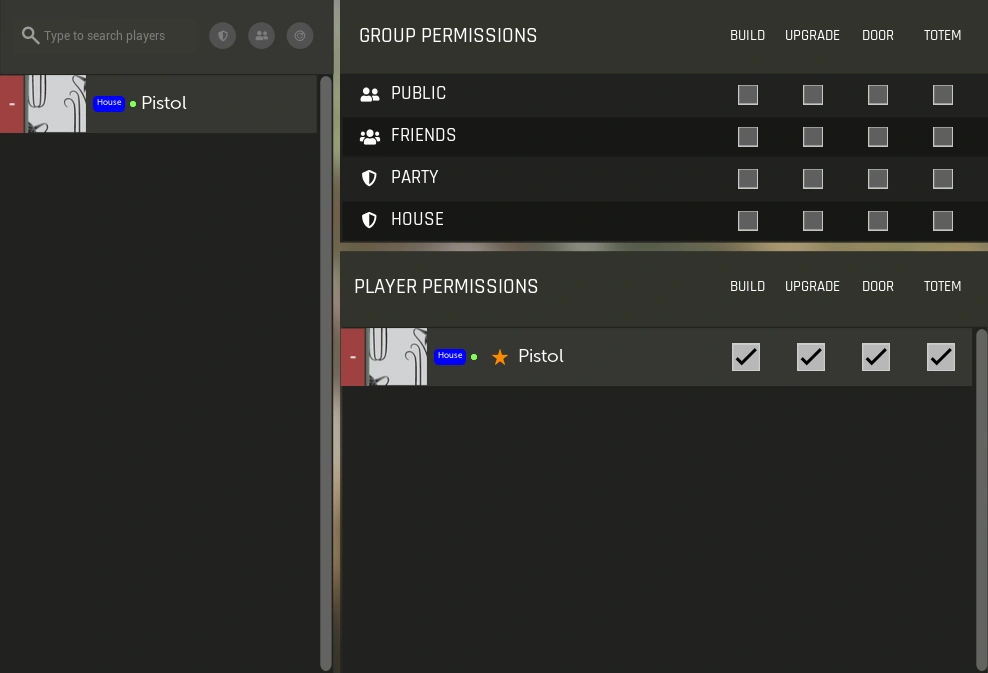Click the shield icon beside PARTY
The image size is (988, 673).
point(369,178)
